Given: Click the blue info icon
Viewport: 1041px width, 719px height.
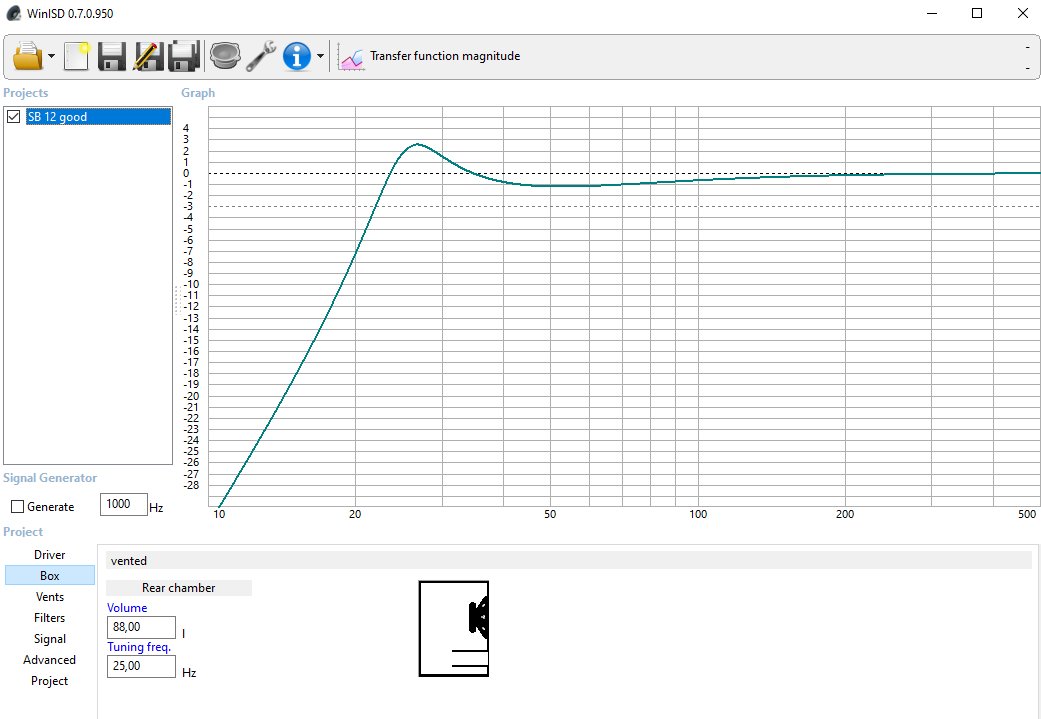Looking at the screenshot, I should (x=297, y=56).
